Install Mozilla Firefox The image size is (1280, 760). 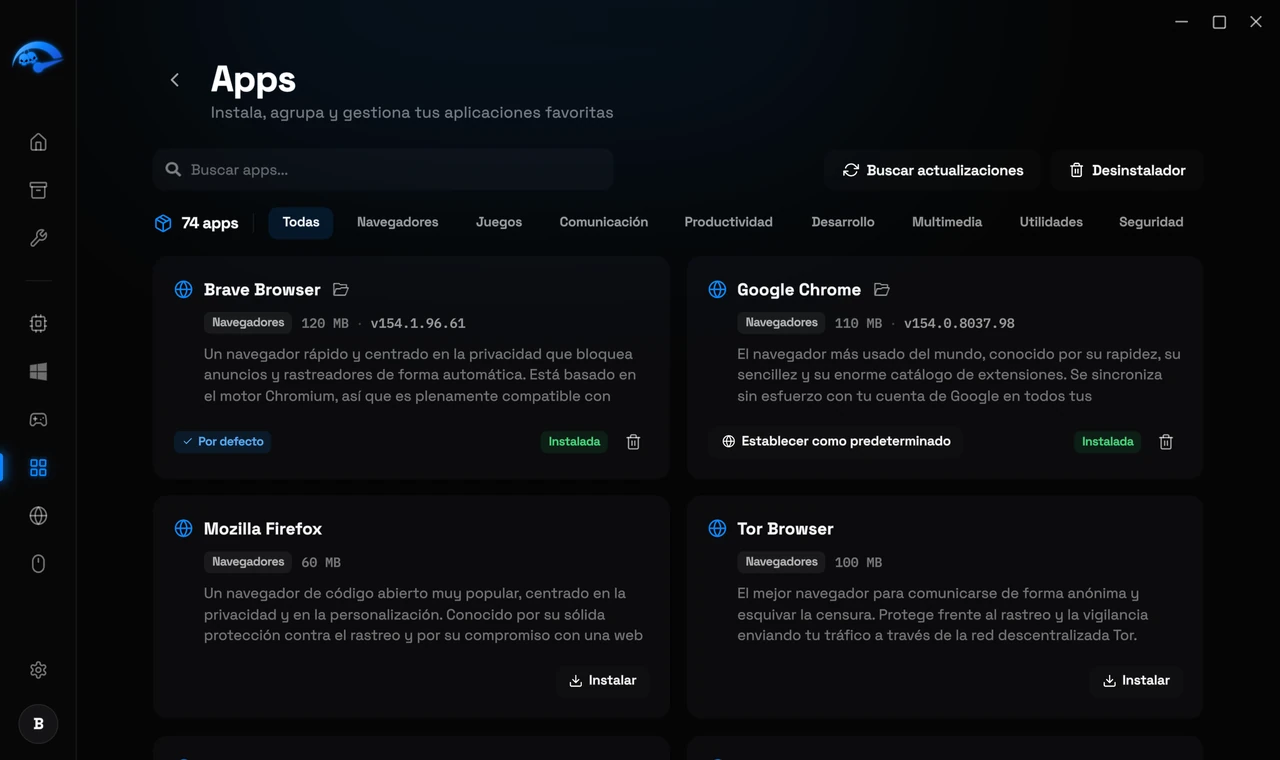[603, 680]
